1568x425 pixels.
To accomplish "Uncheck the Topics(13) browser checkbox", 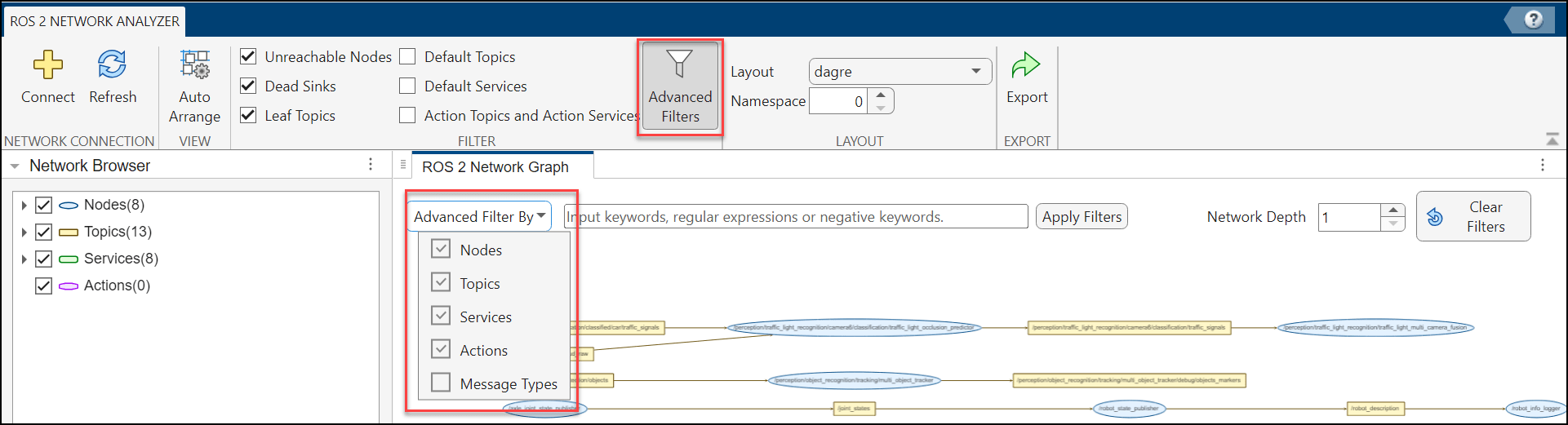I will tap(44, 232).
